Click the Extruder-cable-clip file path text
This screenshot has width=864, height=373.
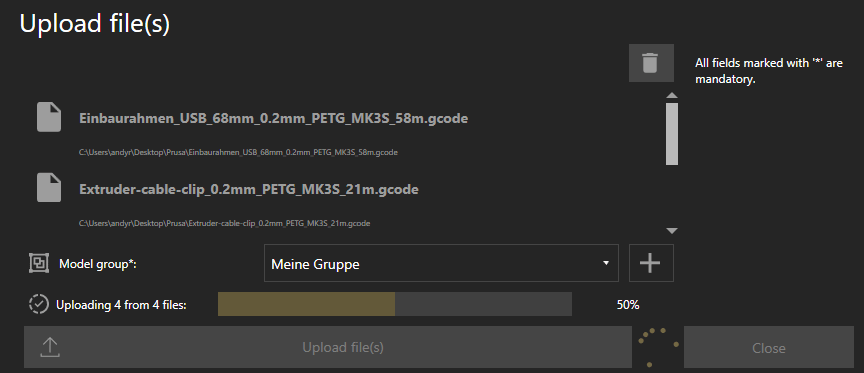click(224, 224)
